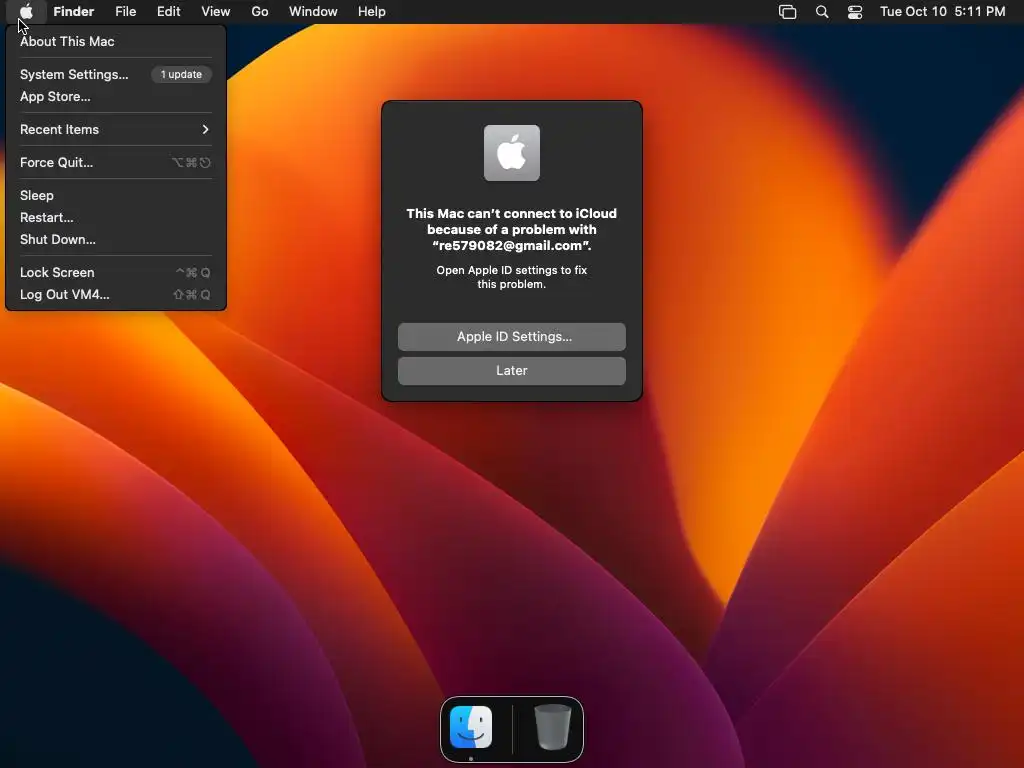The width and height of the screenshot is (1024, 768).
Task: Open Spotlight search magnifier icon
Action: (x=822, y=12)
